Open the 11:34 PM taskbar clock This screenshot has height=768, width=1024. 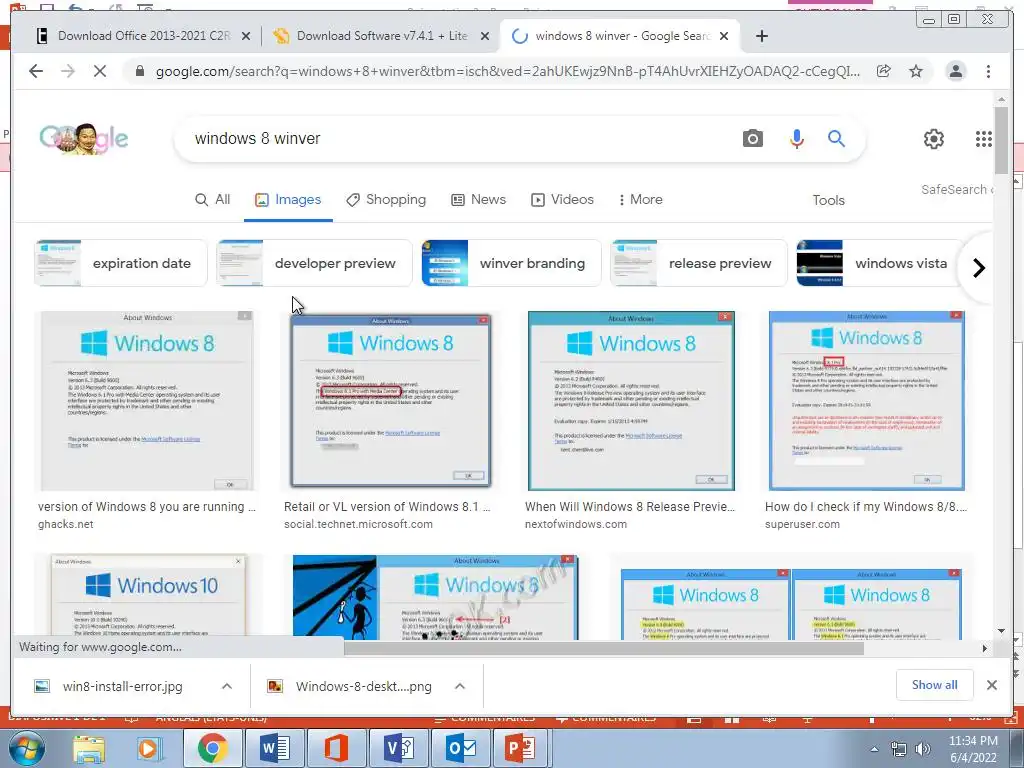click(973, 749)
